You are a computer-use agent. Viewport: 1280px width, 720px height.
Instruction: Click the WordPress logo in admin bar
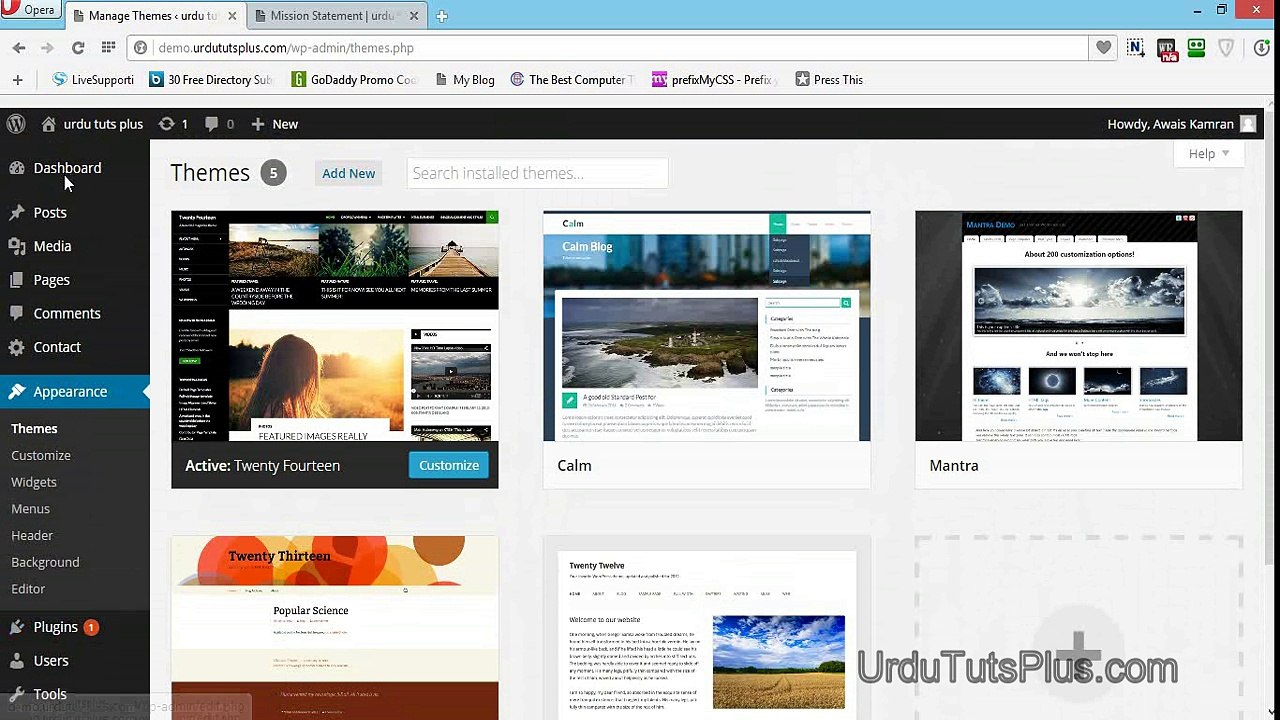[16, 124]
